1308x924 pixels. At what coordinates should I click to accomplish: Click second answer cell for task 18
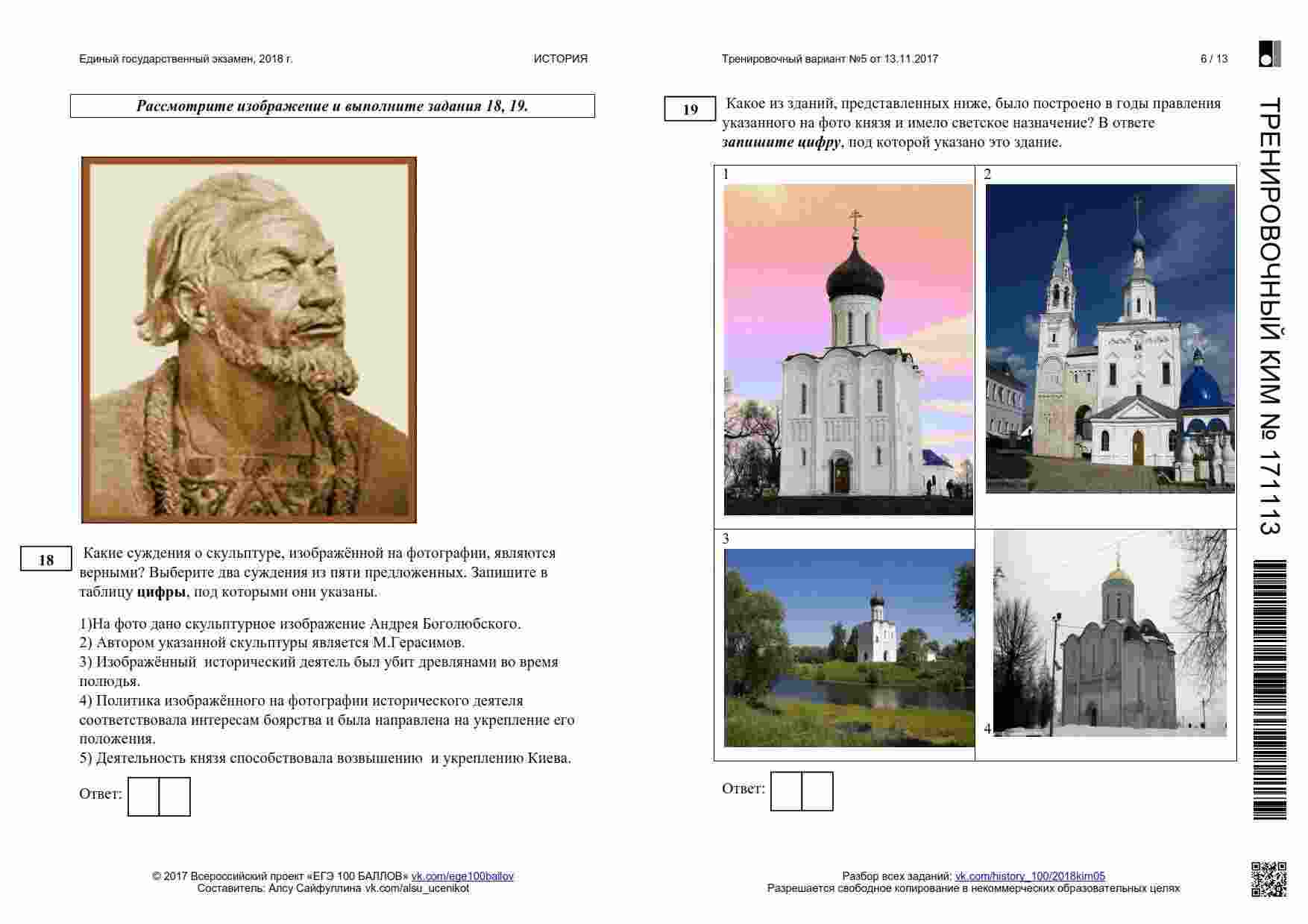tap(175, 796)
